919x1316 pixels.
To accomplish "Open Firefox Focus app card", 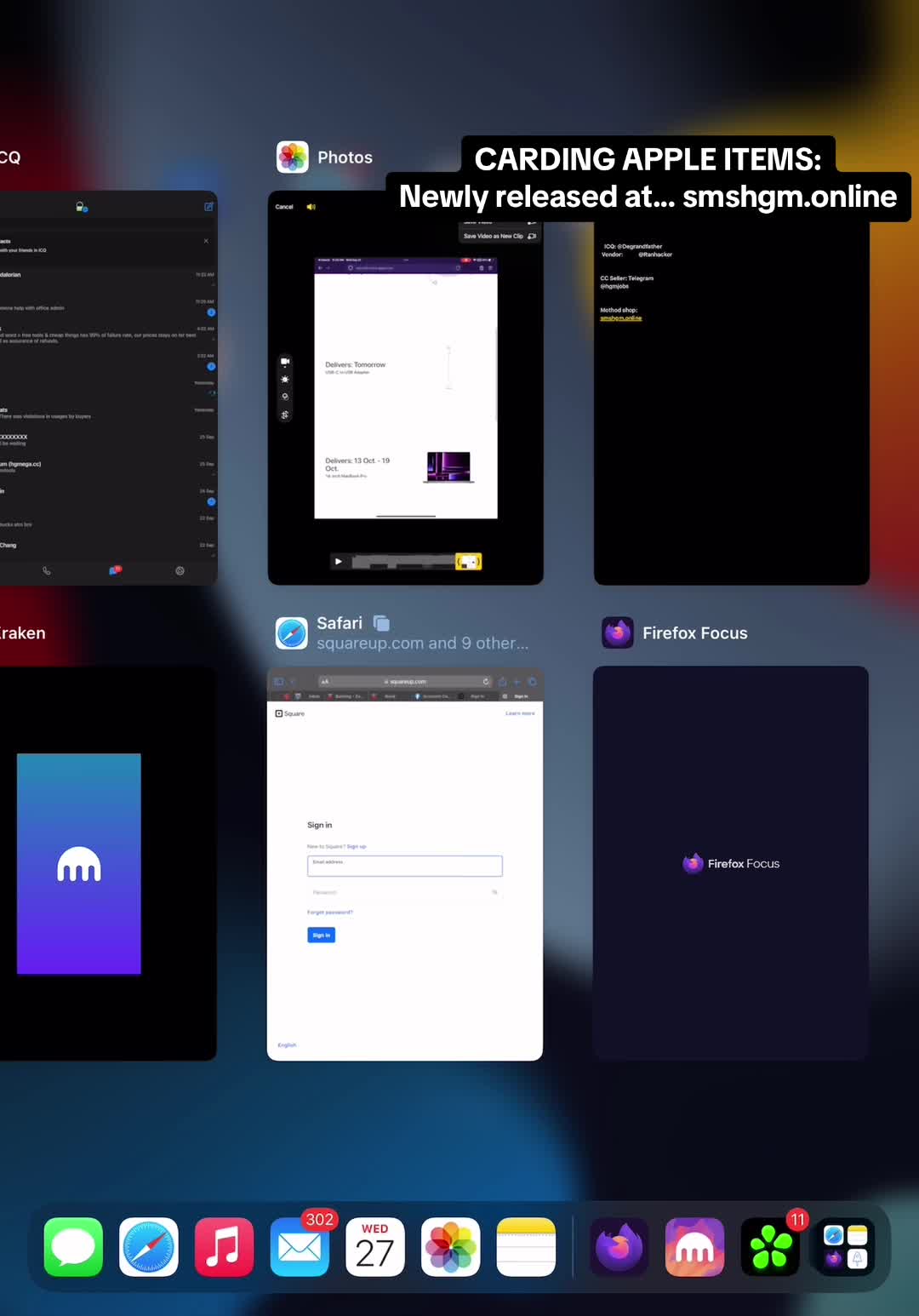I will click(x=731, y=863).
